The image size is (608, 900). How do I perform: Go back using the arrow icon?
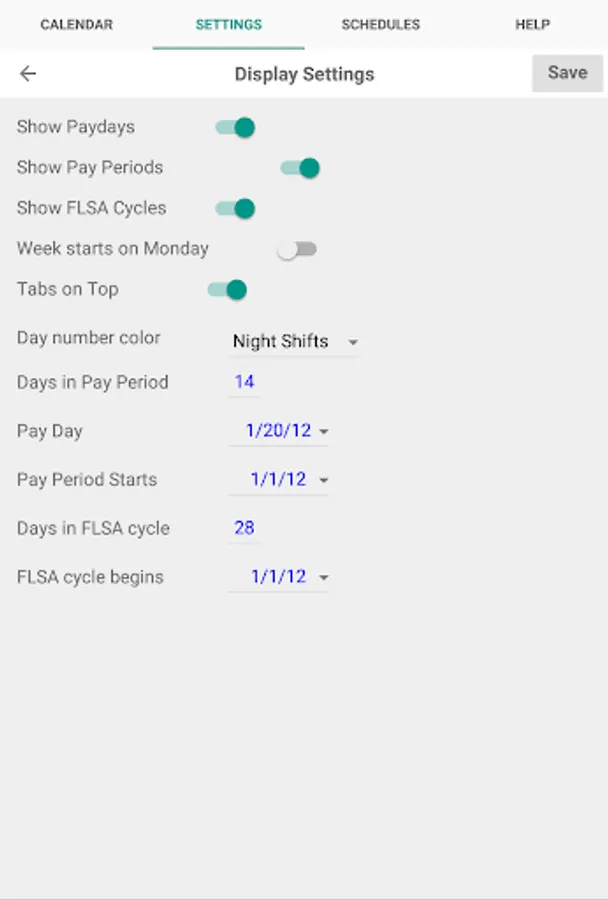(28, 74)
